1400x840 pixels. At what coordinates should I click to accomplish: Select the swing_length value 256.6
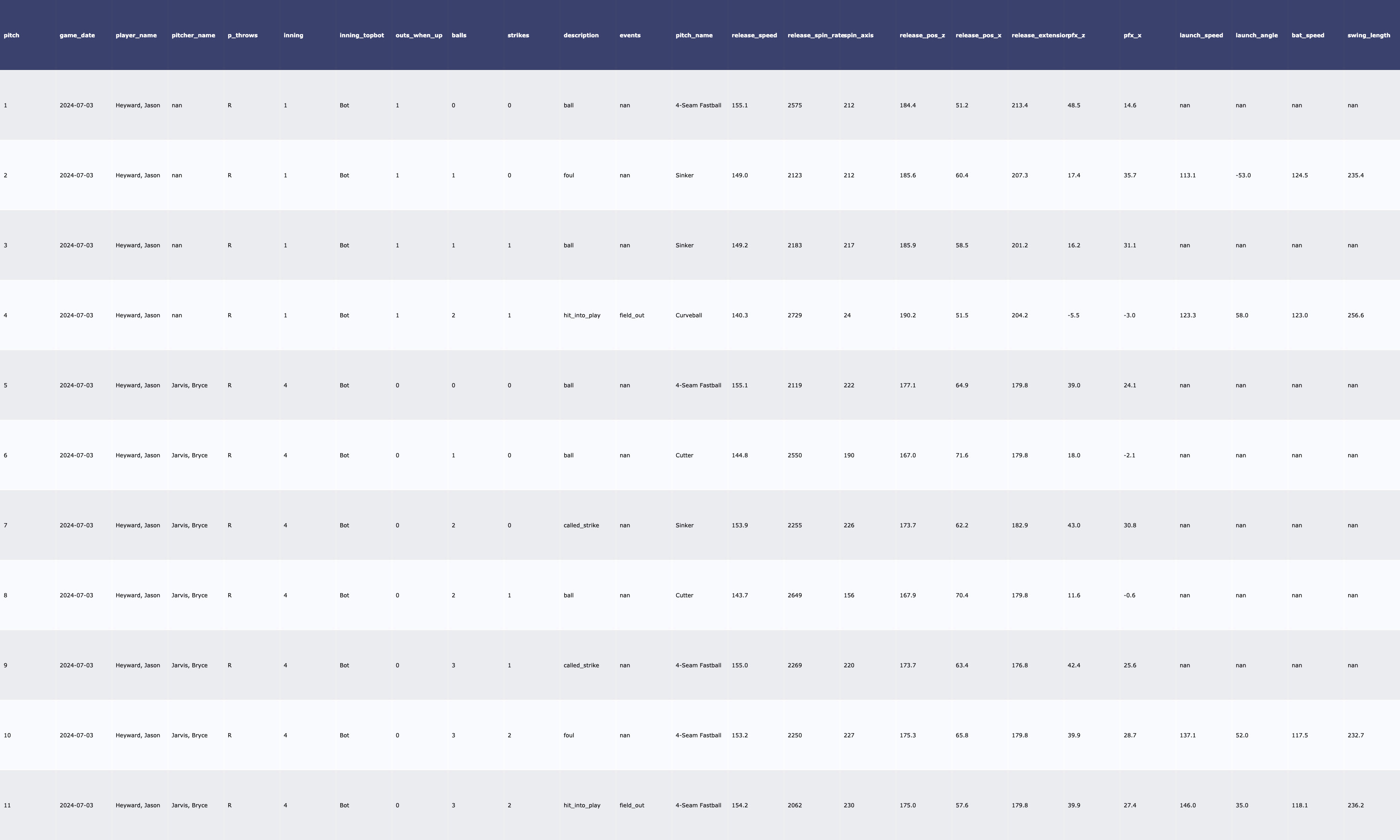click(x=1355, y=315)
